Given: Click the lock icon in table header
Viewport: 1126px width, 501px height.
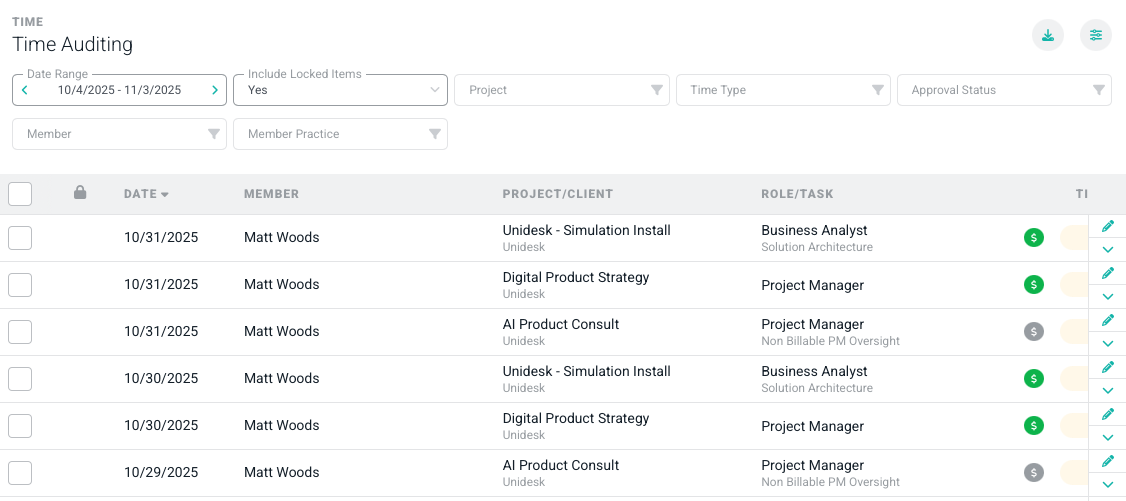Looking at the screenshot, I should pyautogui.click(x=80, y=192).
